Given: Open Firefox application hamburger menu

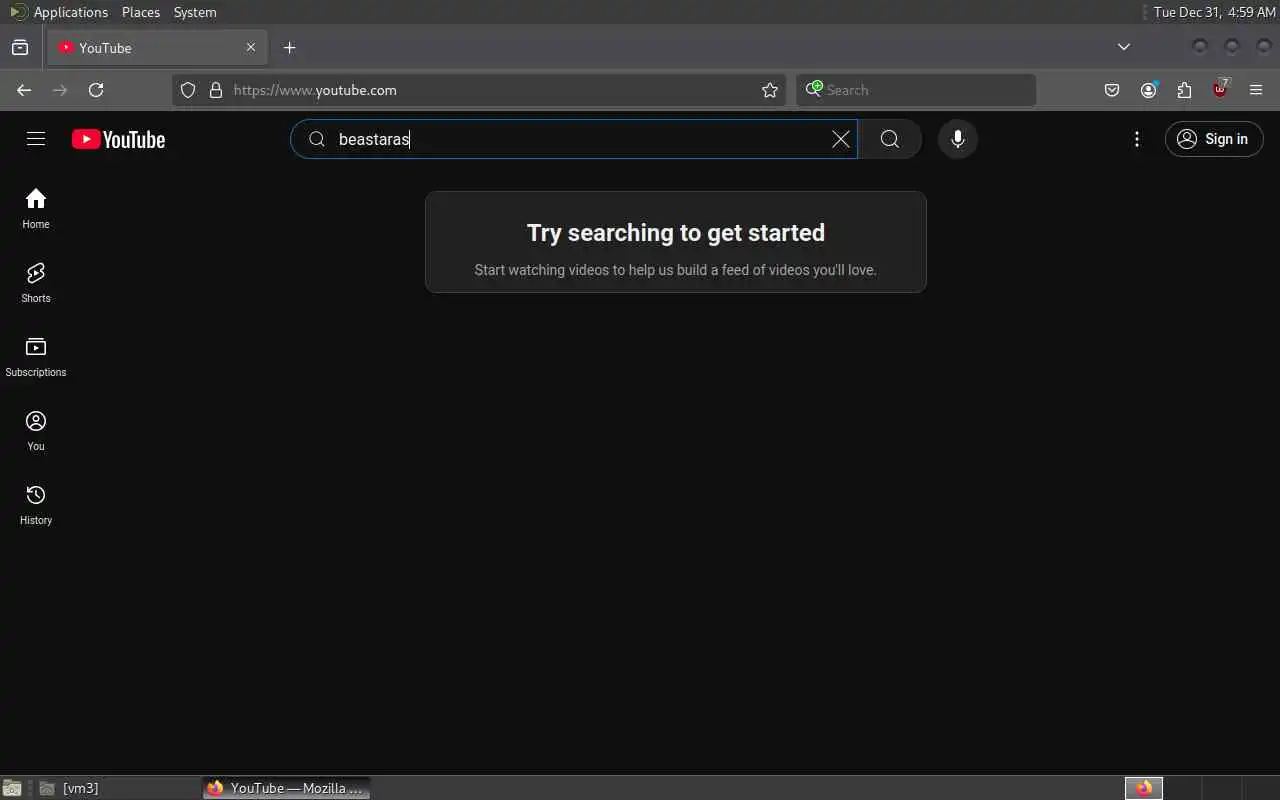Looking at the screenshot, I should [x=1256, y=90].
